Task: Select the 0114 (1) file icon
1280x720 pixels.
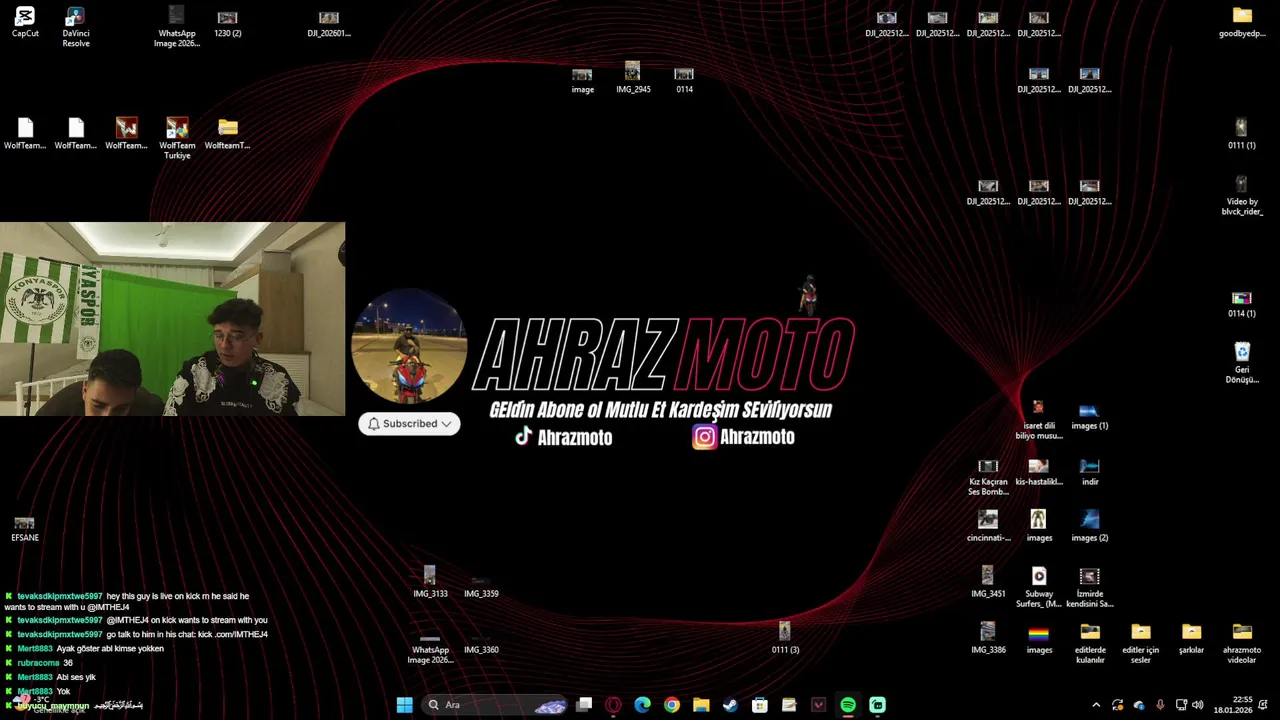Action: [x=1241, y=303]
